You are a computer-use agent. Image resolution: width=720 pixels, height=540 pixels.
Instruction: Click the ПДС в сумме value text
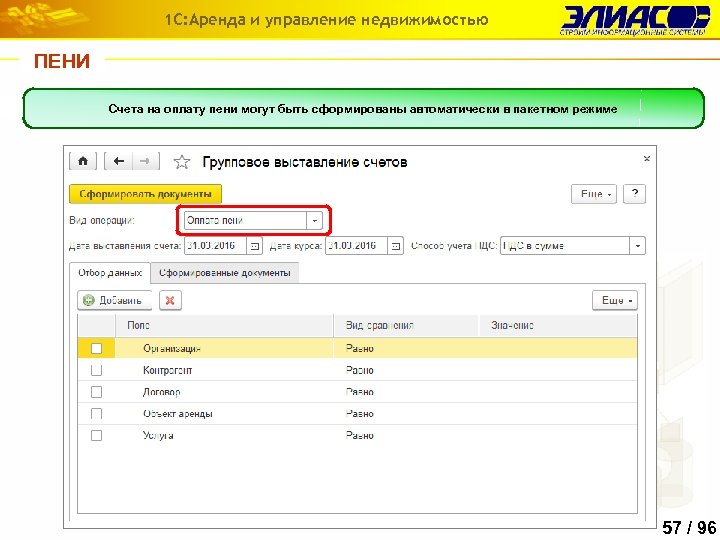click(x=533, y=246)
